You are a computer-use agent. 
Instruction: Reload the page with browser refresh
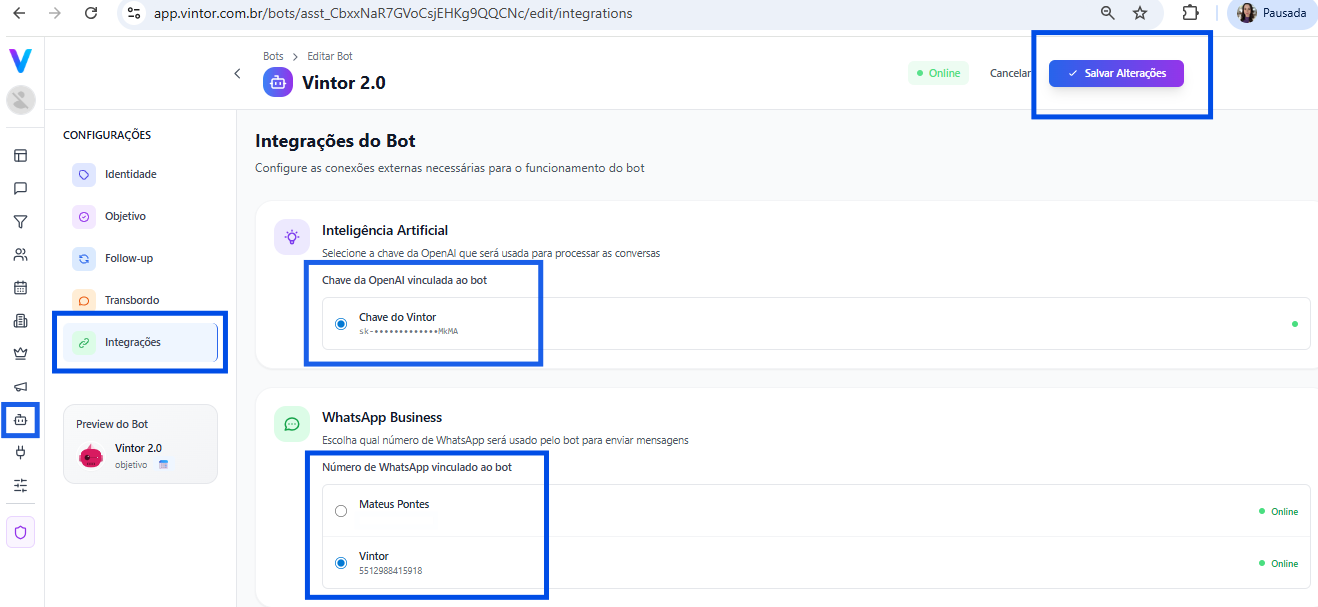(91, 13)
